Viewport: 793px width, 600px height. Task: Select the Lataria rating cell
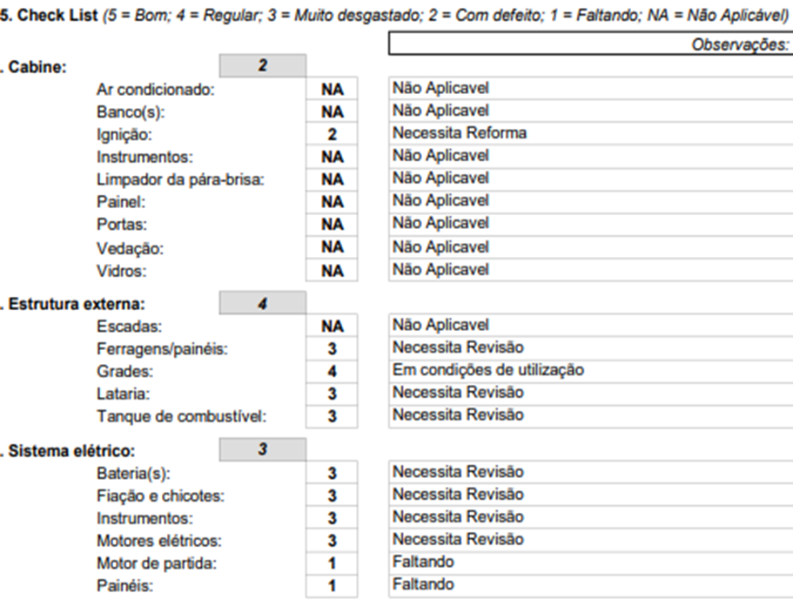332,394
